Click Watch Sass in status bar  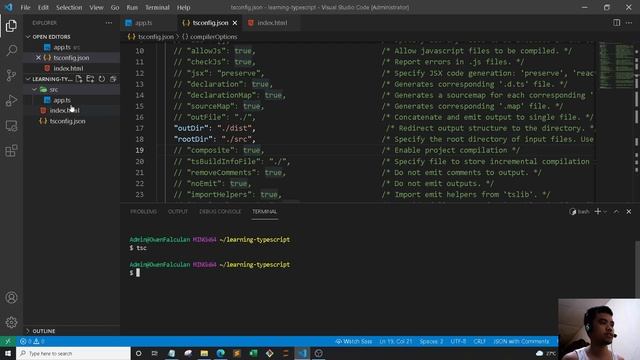tap(353, 341)
